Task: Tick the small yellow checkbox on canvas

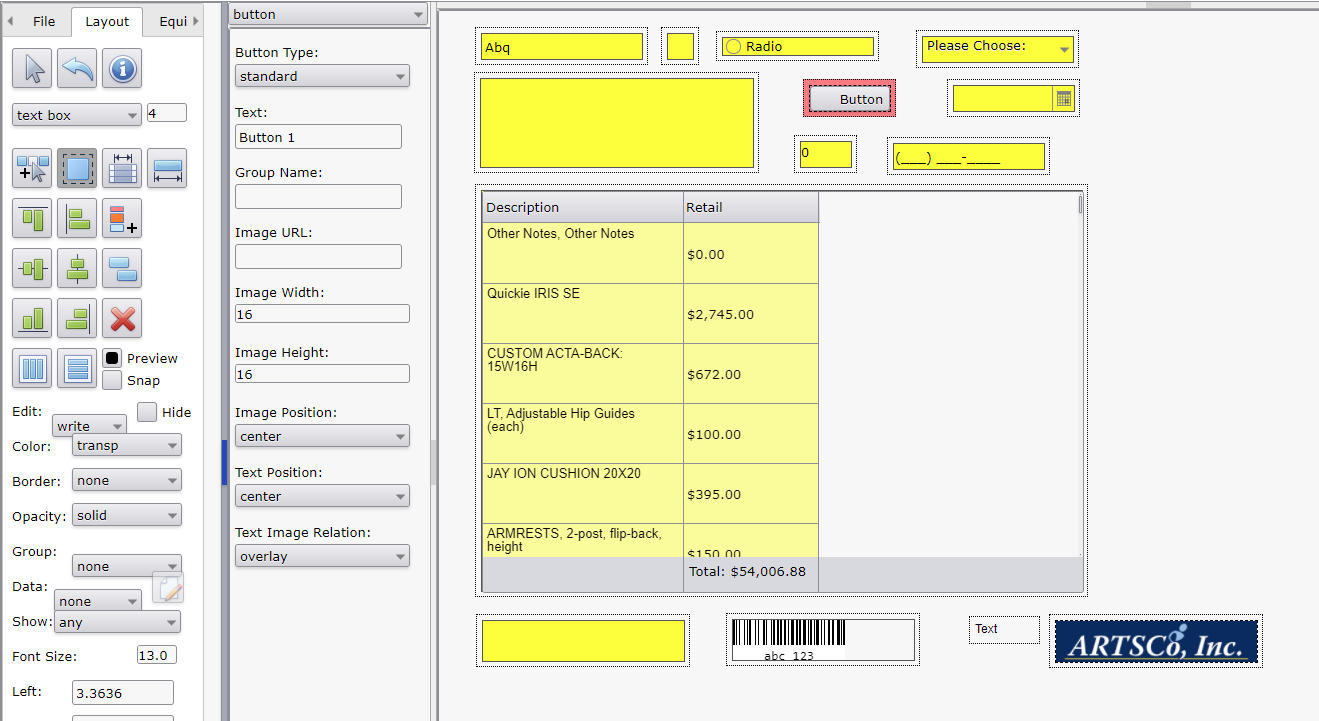Action: pos(680,46)
